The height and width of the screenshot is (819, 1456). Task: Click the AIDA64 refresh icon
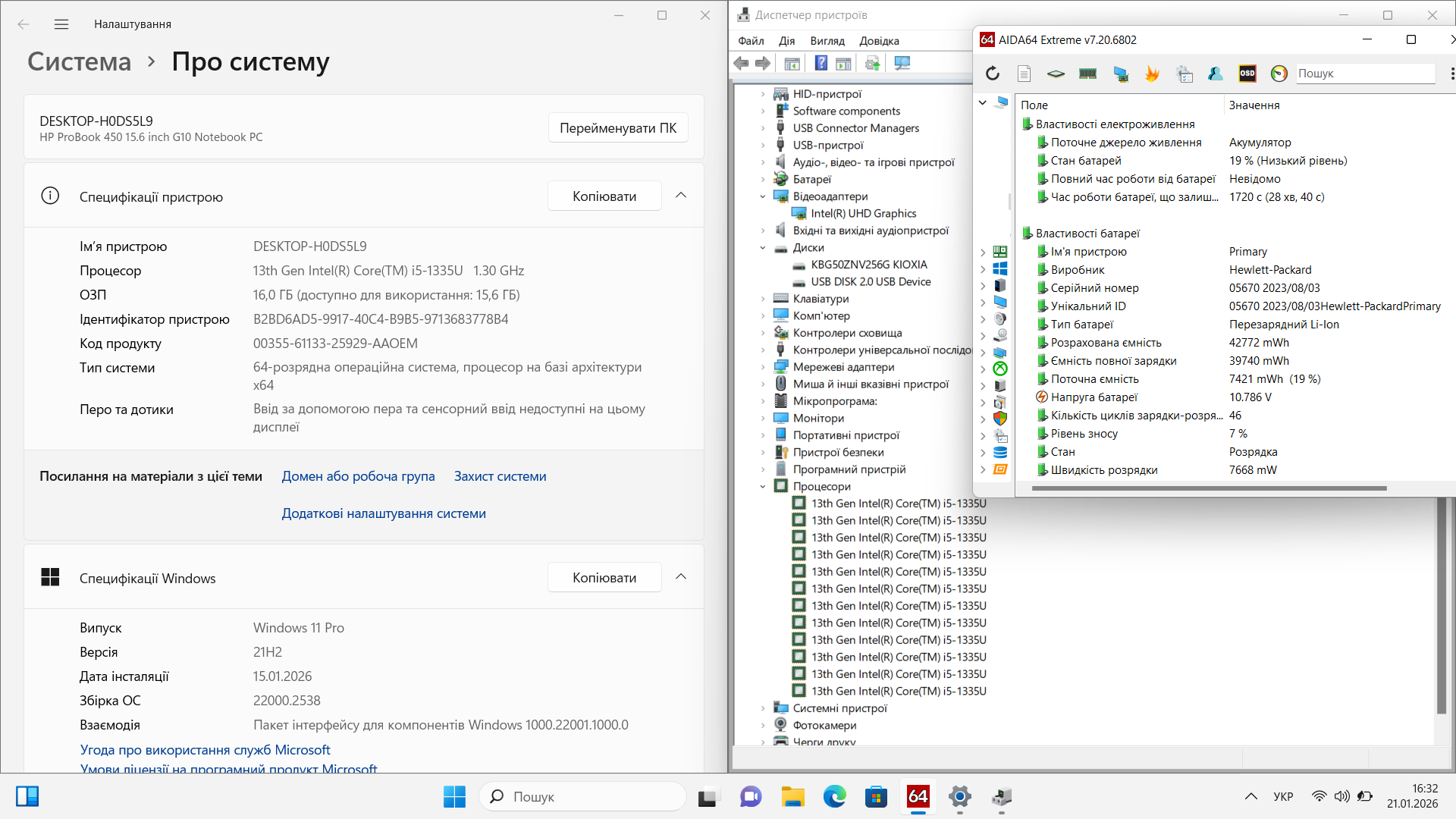pos(993,74)
